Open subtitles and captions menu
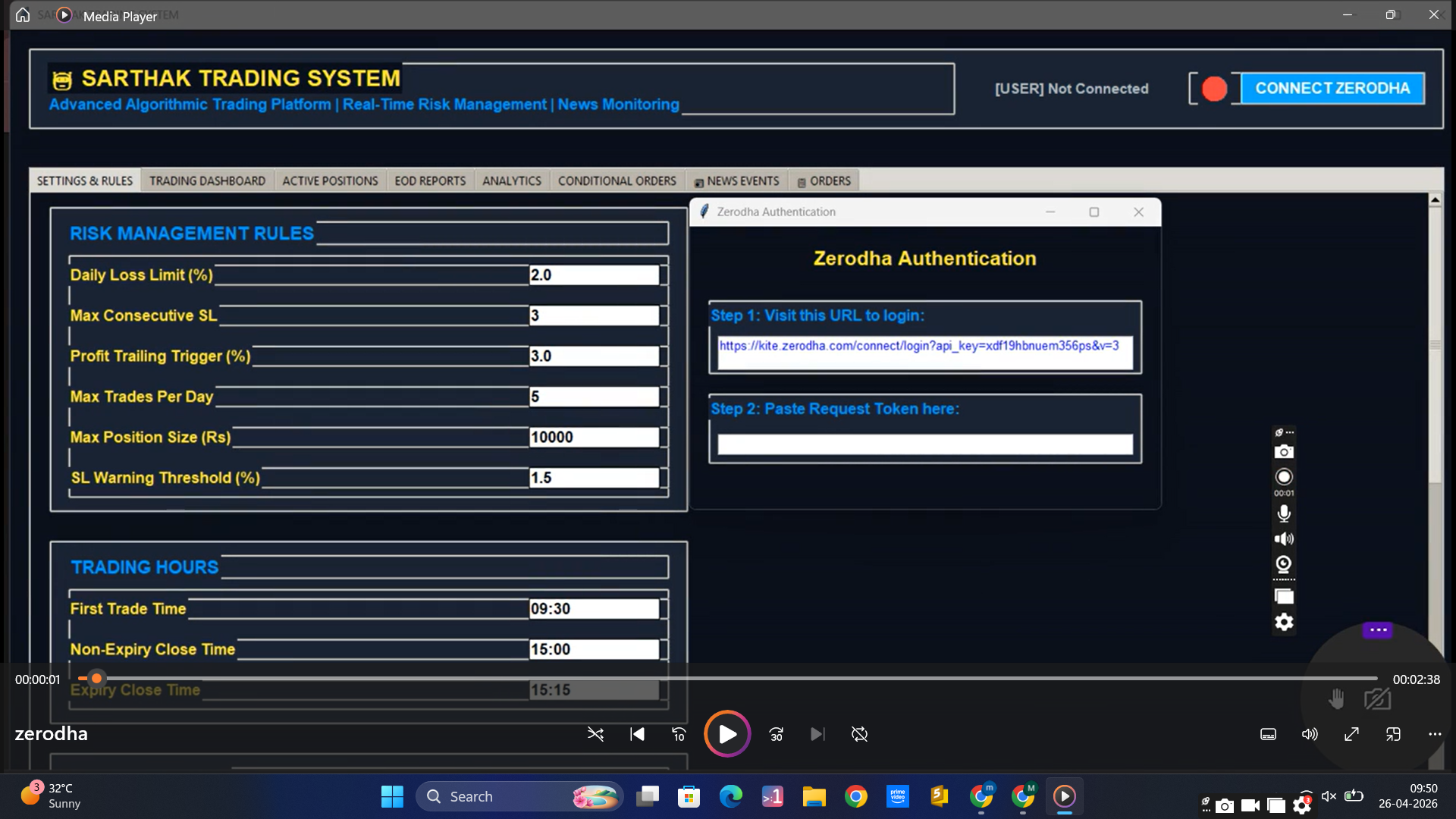 (x=1268, y=734)
